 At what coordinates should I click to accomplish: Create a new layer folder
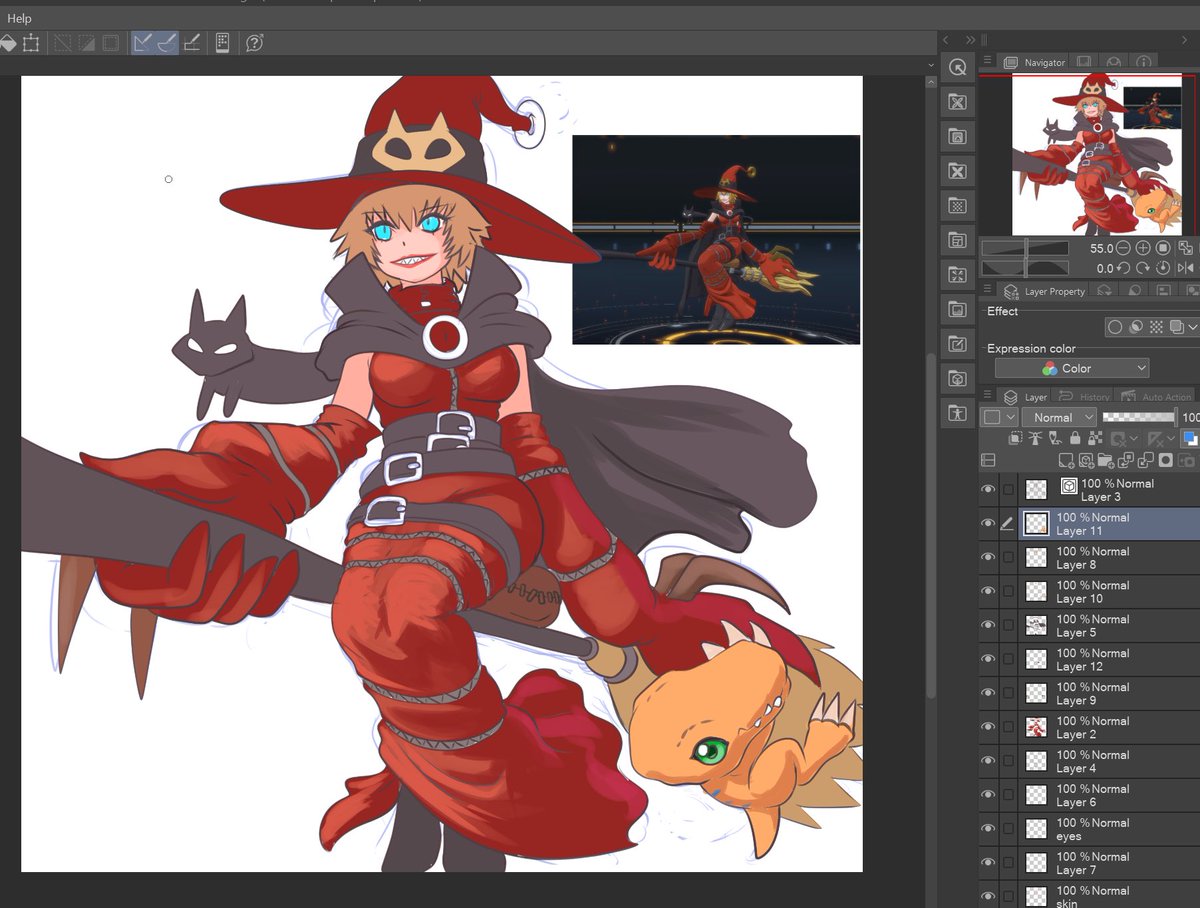point(1105,460)
